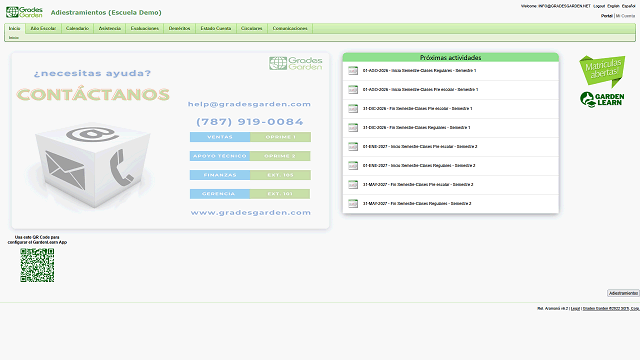The width and height of the screenshot is (640, 360).
Task: Open the Asistencia tab
Action: coord(110,28)
